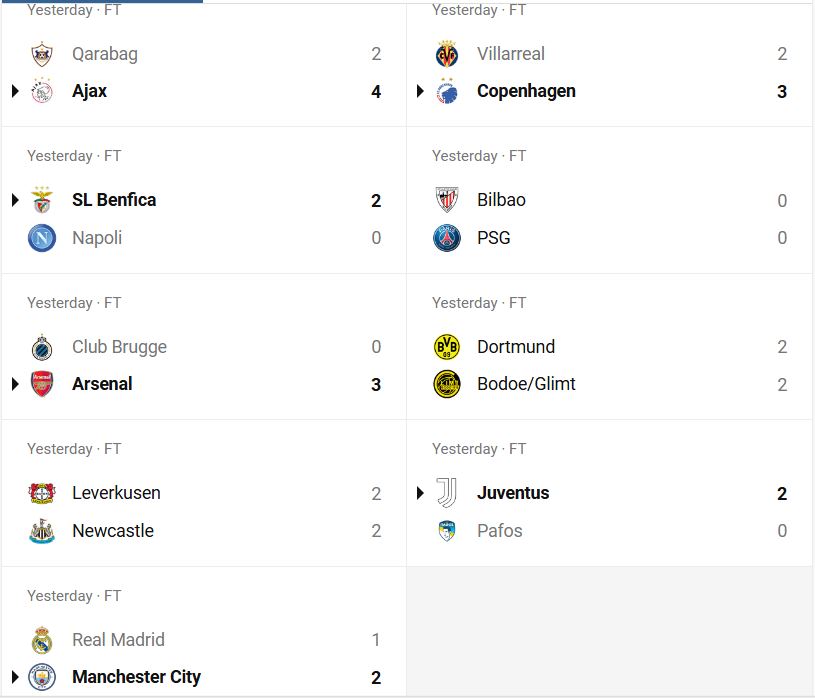Image resolution: width=815 pixels, height=698 pixels.
Task: Click the Napoli blue N logo
Action: (42, 238)
